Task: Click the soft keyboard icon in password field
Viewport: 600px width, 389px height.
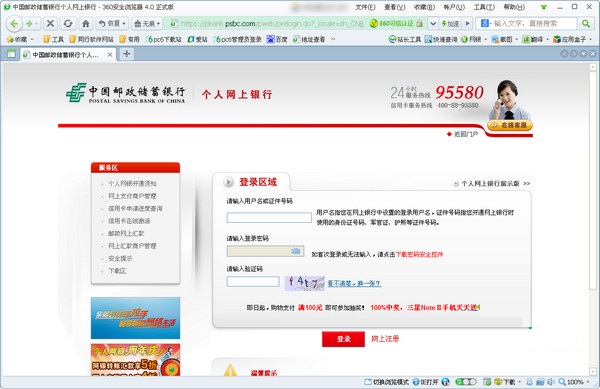Action: coord(295,251)
